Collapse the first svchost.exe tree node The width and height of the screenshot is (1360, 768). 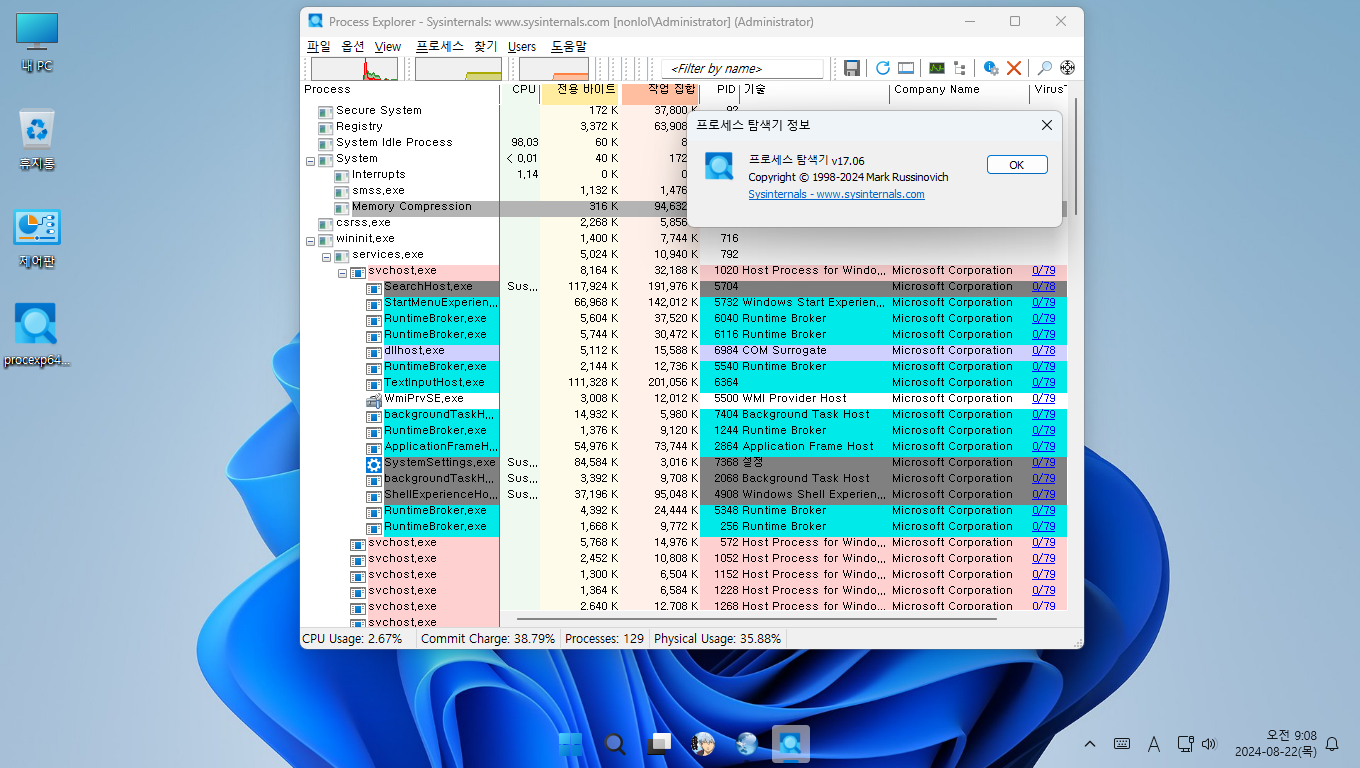[342, 271]
